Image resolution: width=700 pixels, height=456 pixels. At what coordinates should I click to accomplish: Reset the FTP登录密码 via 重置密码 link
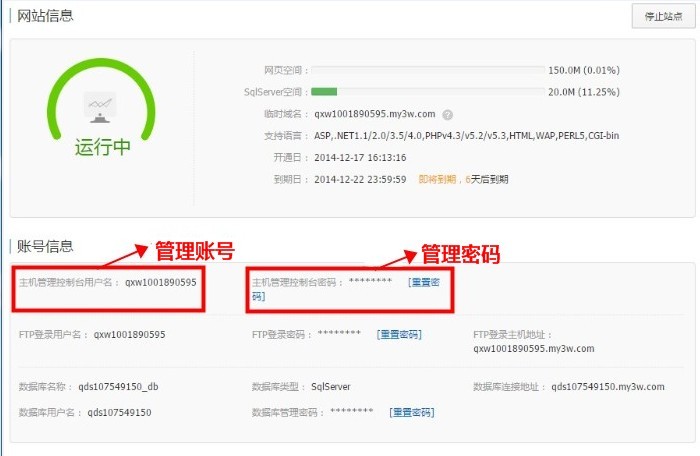399,334
